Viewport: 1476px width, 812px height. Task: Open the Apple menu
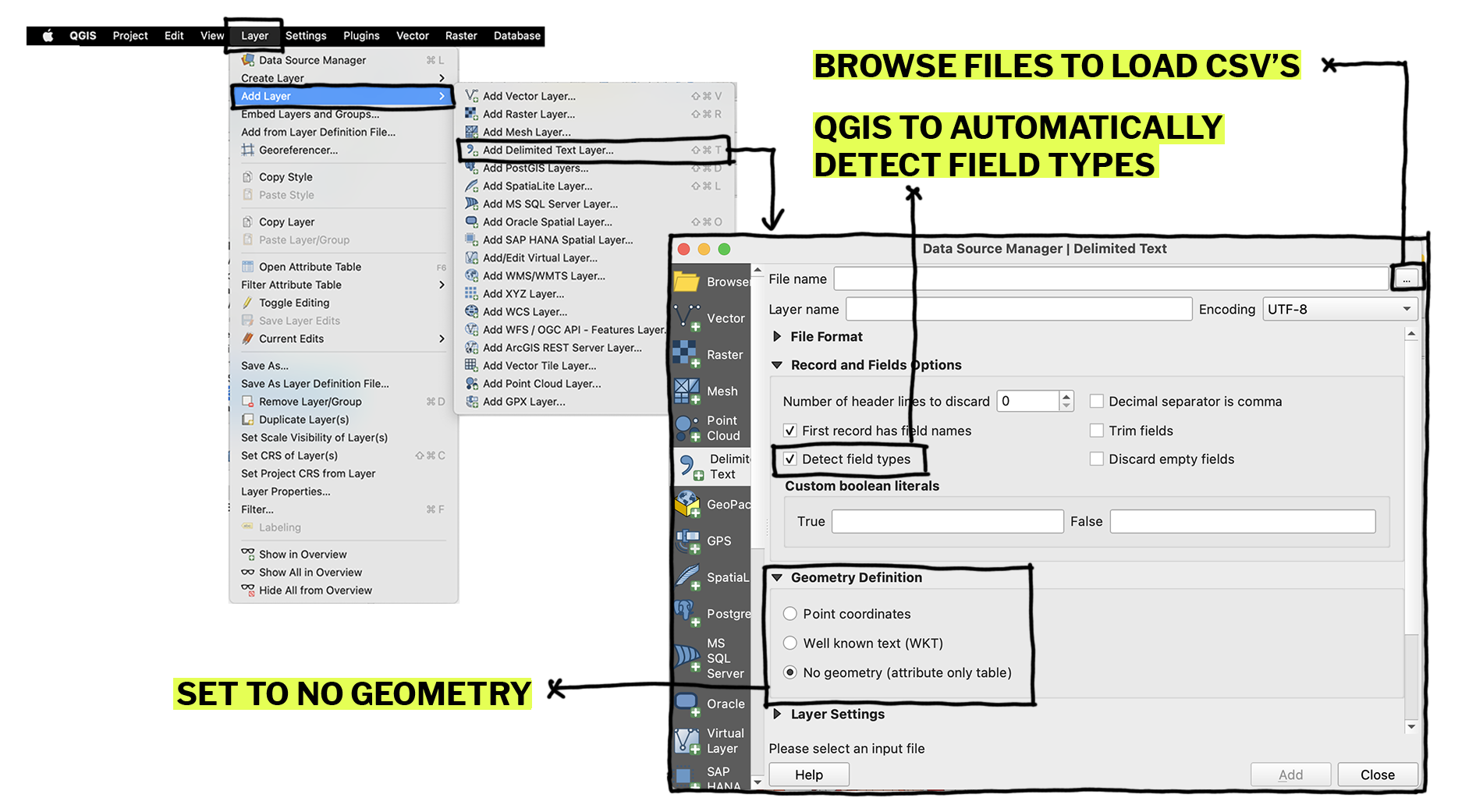[48, 36]
